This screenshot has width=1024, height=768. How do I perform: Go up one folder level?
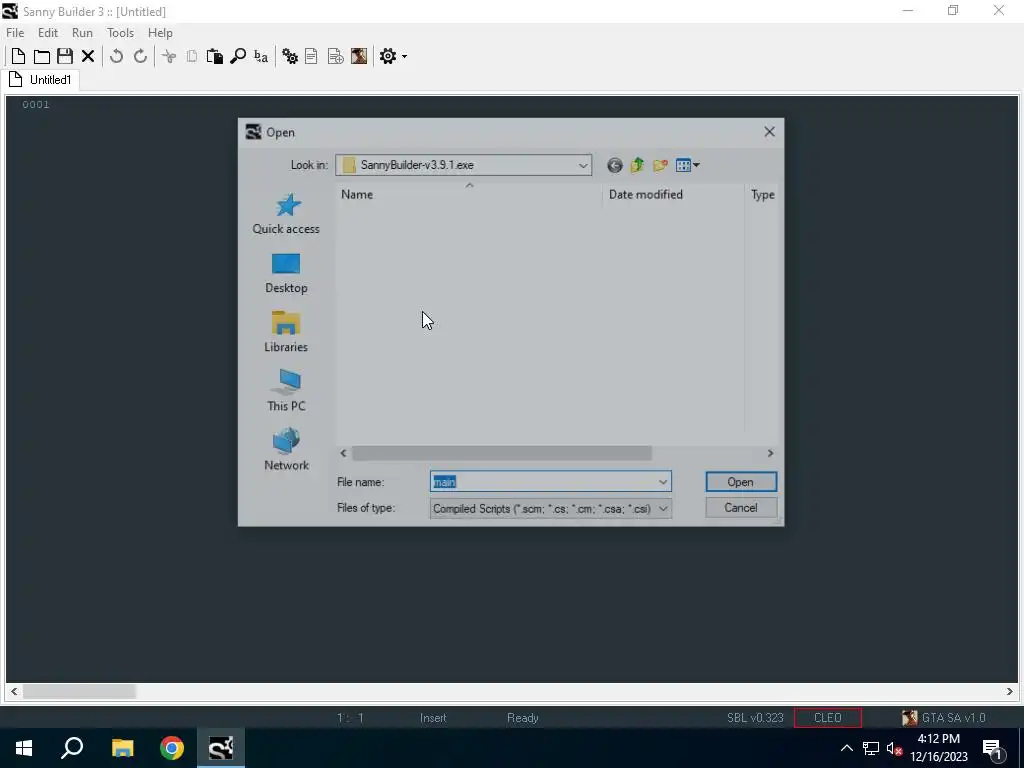pyautogui.click(x=637, y=165)
